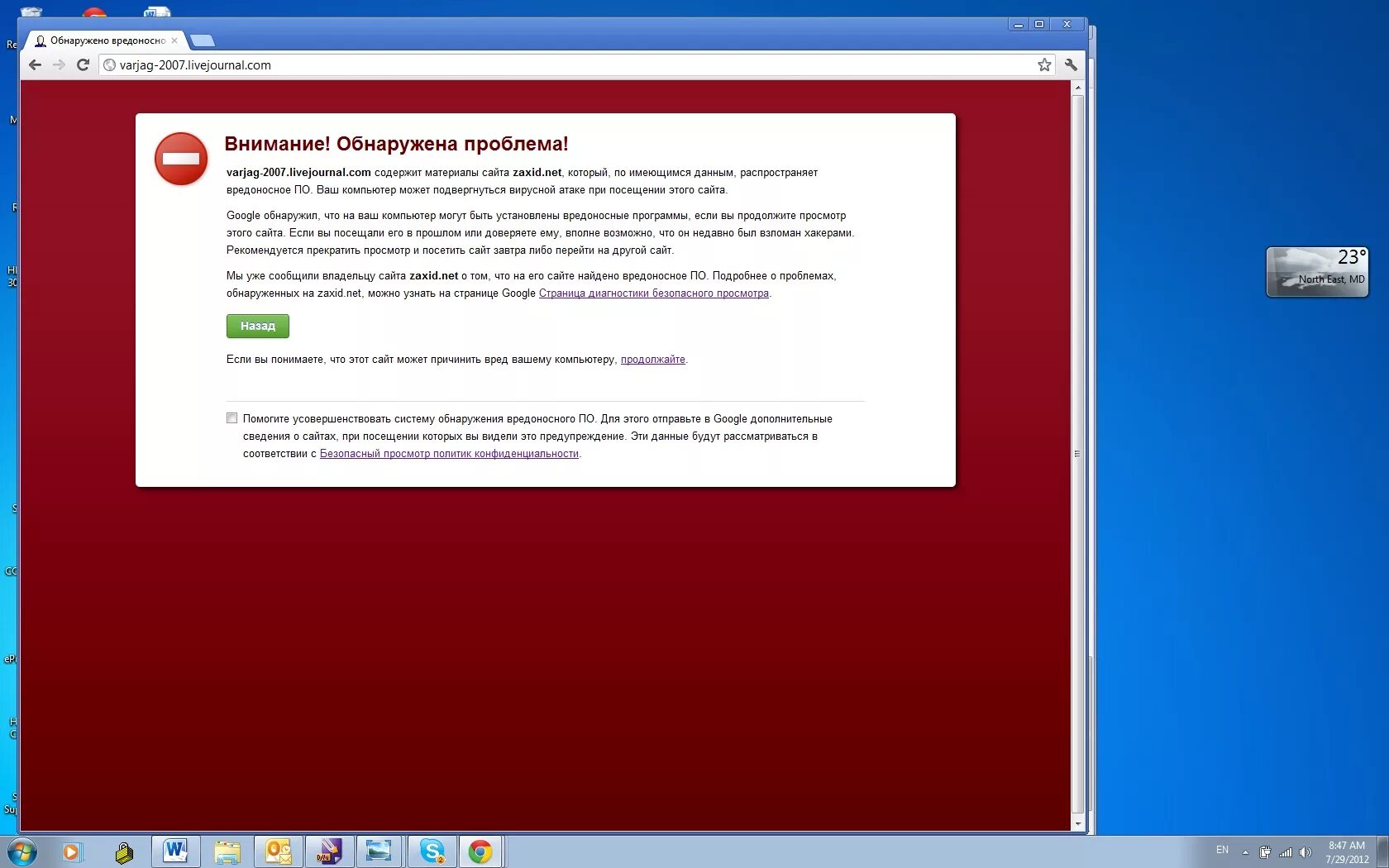The height and width of the screenshot is (868, 1389).
Task: Open the DjVu viewer on the taskbar
Action: pyautogui.click(x=330, y=851)
